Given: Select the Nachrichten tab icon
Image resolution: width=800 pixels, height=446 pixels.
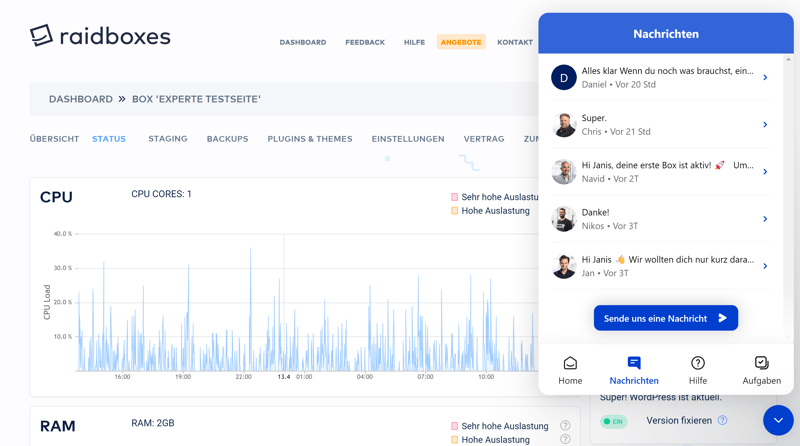Looking at the screenshot, I should point(634,363).
